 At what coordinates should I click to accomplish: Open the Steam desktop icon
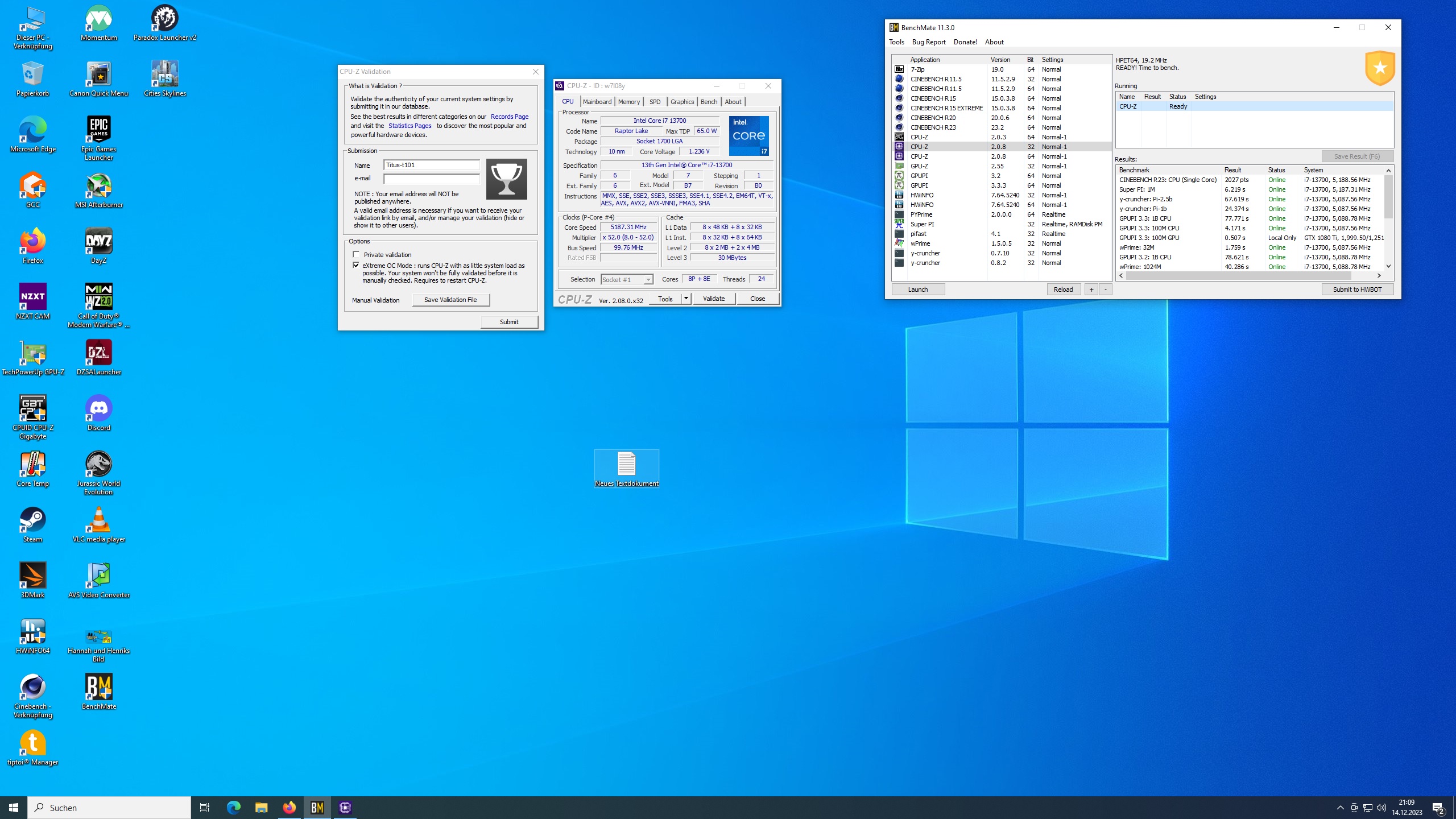32,525
